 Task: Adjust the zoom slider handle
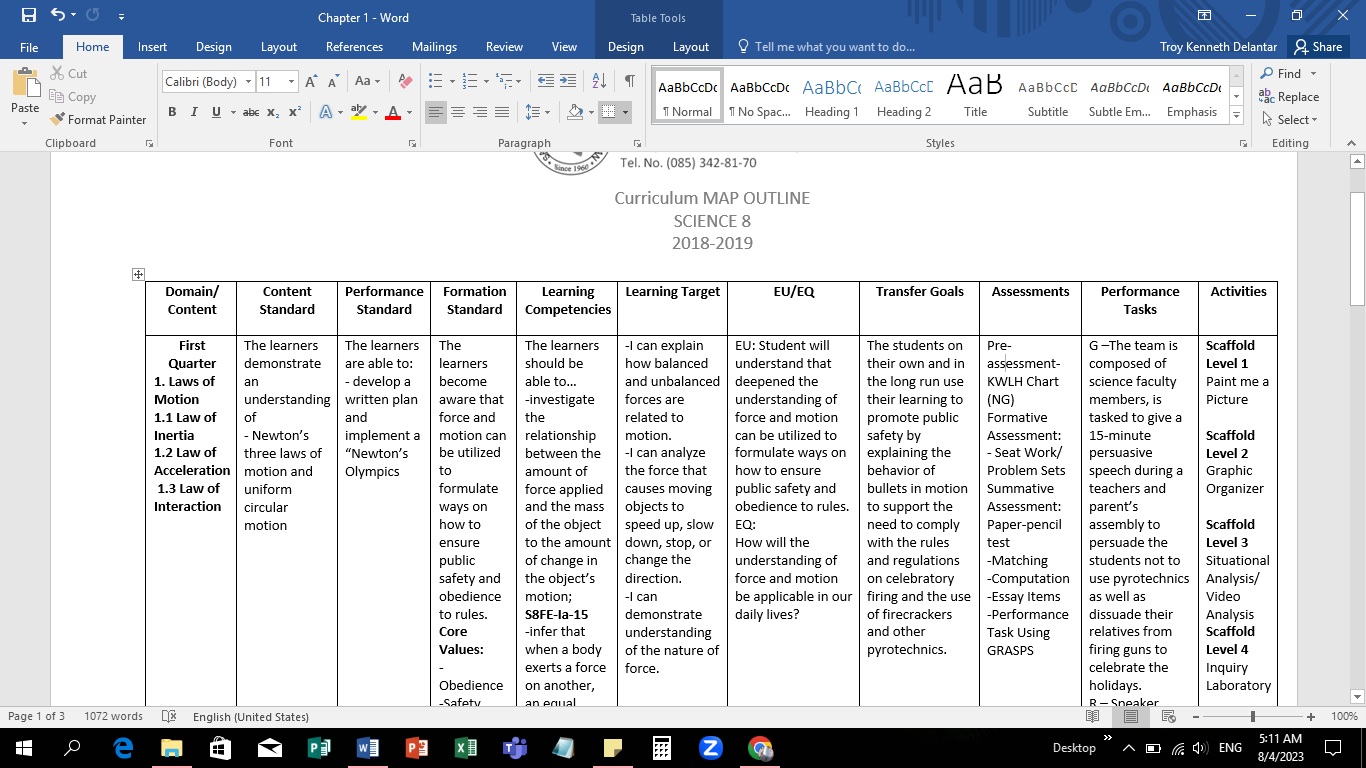1253,716
